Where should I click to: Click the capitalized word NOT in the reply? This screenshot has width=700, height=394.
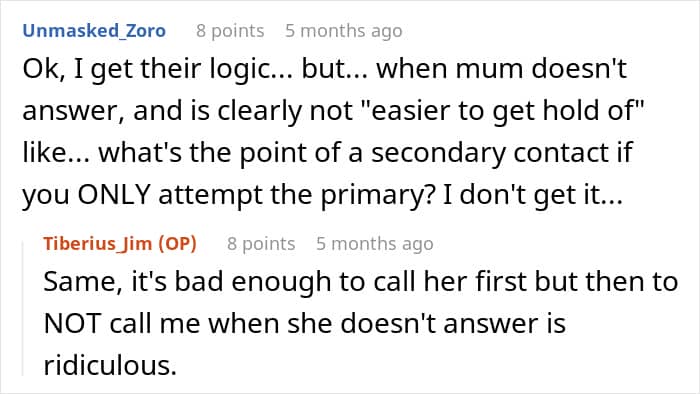tap(72, 323)
